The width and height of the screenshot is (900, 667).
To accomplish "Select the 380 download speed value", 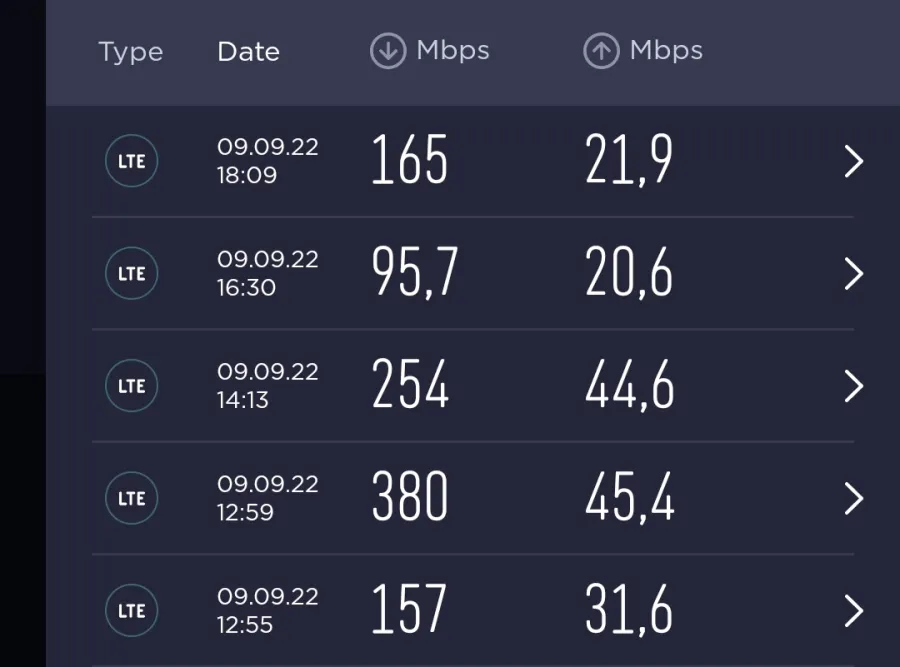I will 410,497.
